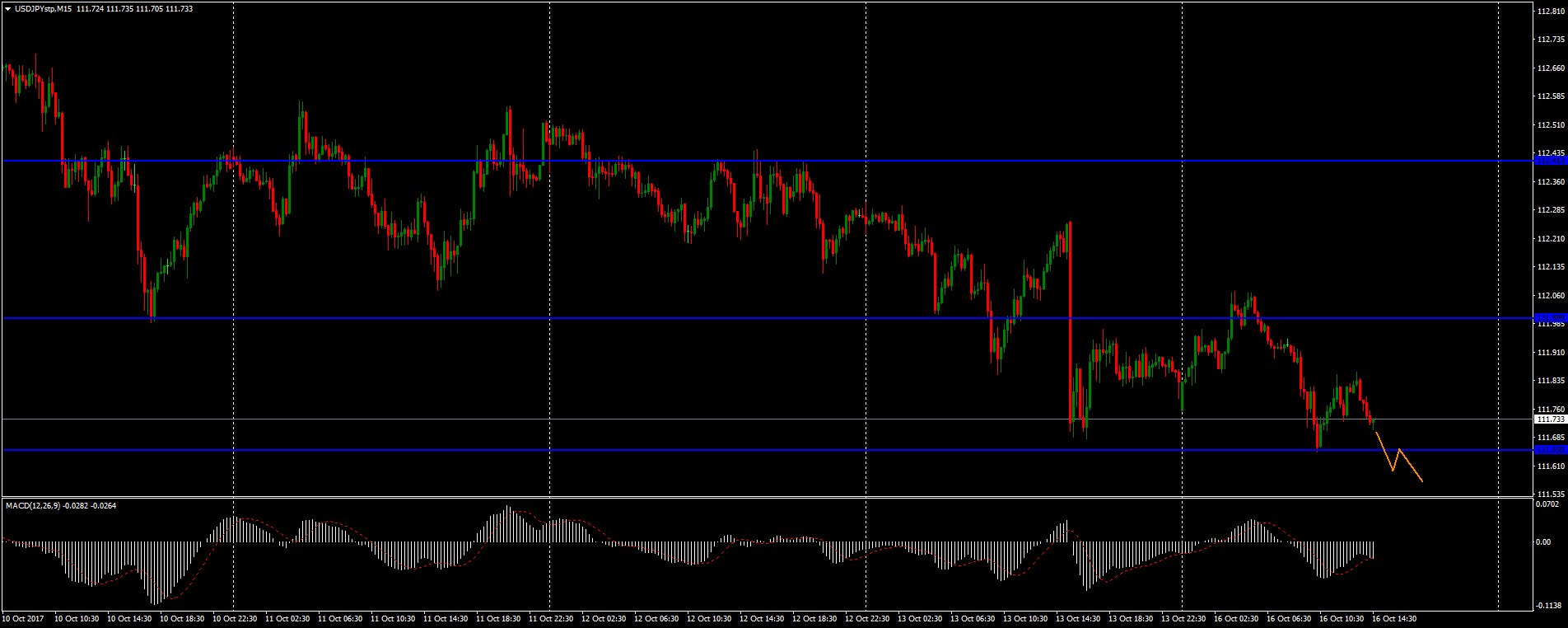Click the MACD scale value 0.0702
The image size is (1568, 628).
pos(1548,503)
